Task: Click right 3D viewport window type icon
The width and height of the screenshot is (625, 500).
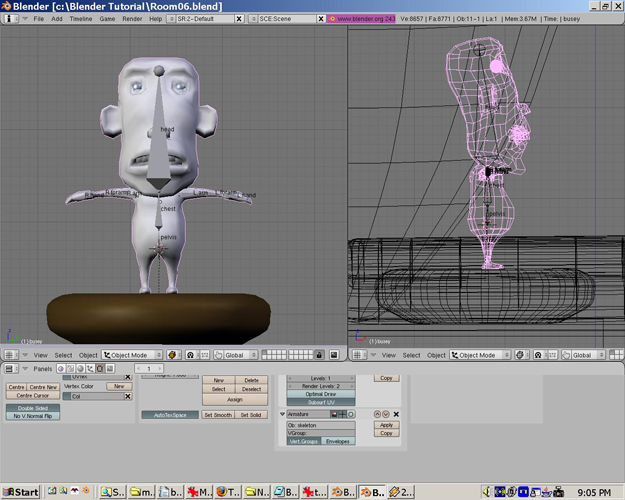Action: (357, 355)
